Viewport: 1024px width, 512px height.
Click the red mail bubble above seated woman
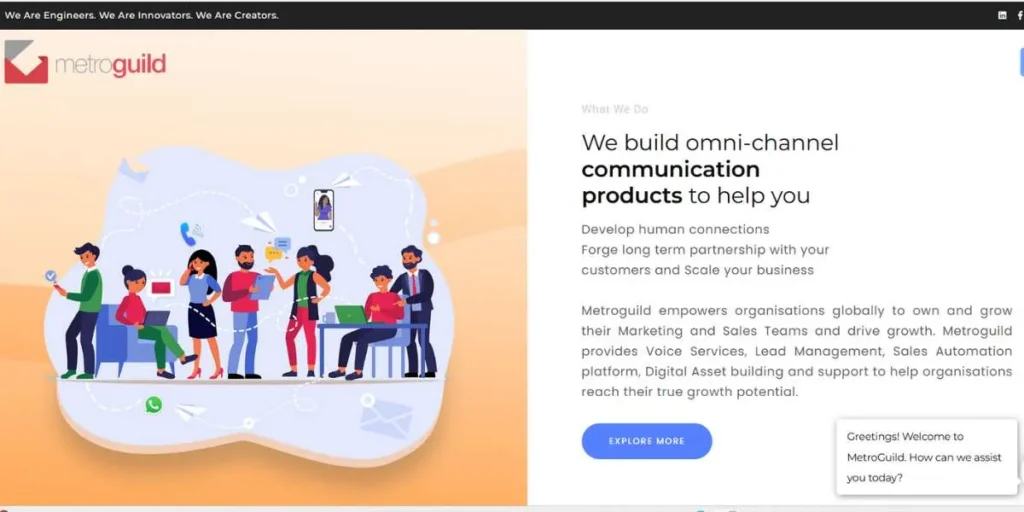coord(161,287)
